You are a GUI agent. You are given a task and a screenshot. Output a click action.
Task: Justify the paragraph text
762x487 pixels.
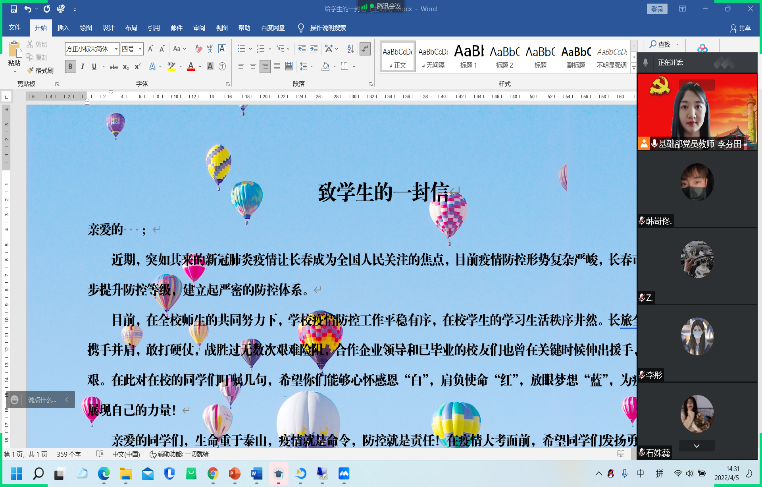pyautogui.click(x=277, y=66)
